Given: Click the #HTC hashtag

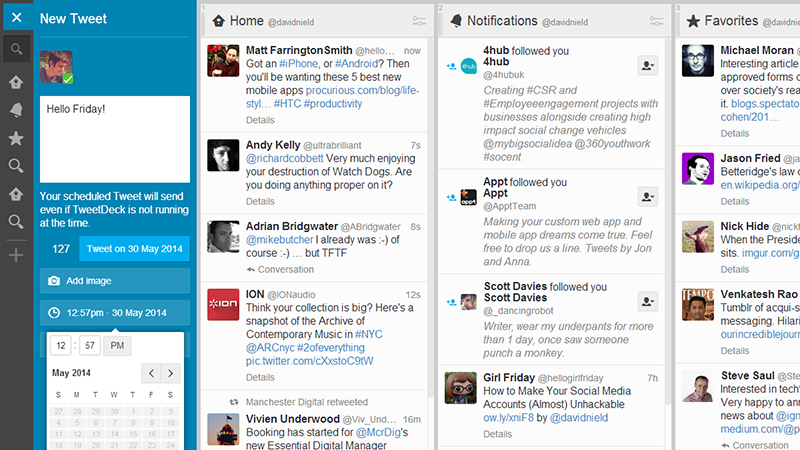Looking at the screenshot, I should [x=287, y=104].
